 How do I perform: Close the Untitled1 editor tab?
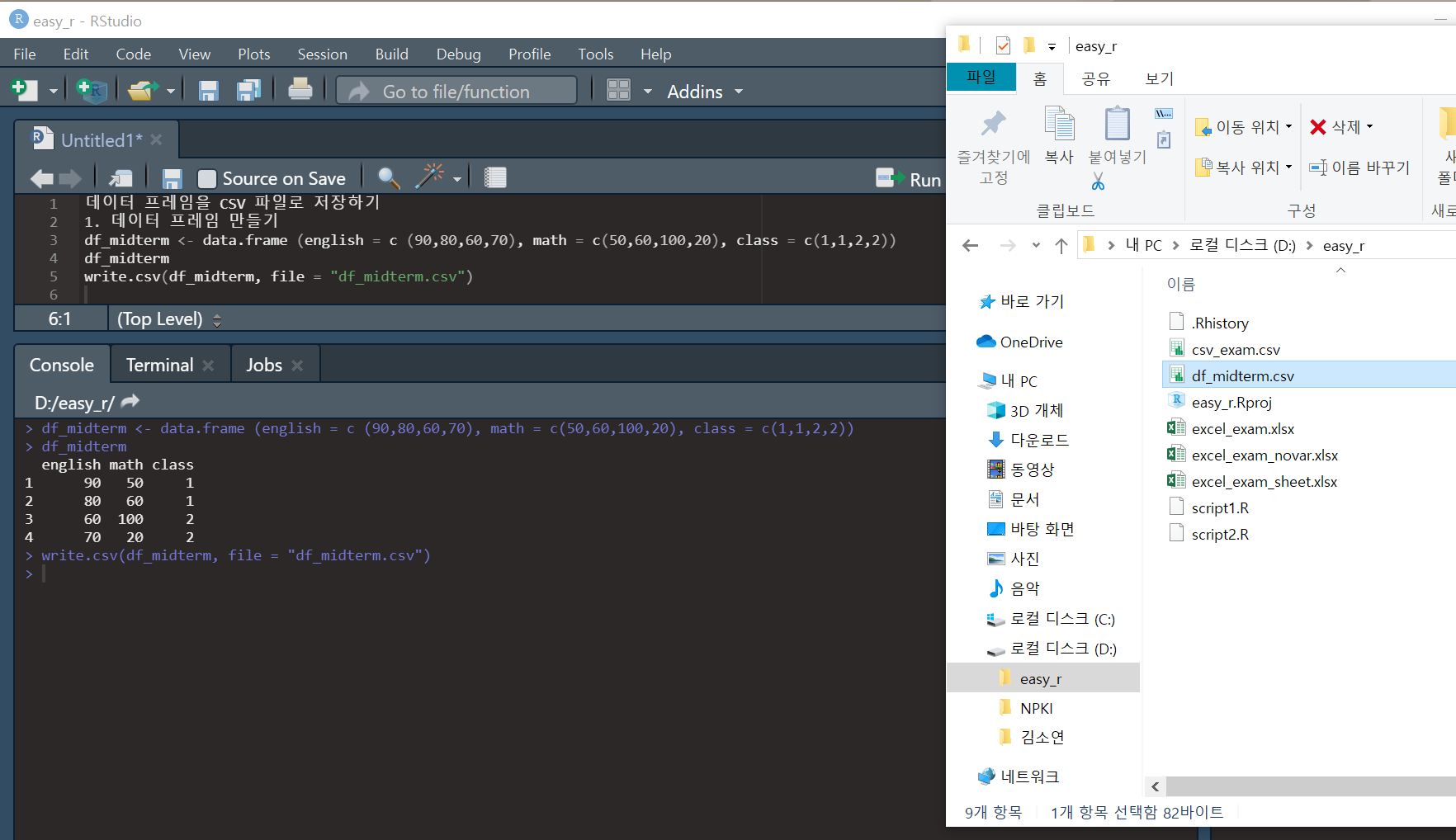(x=156, y=139)
